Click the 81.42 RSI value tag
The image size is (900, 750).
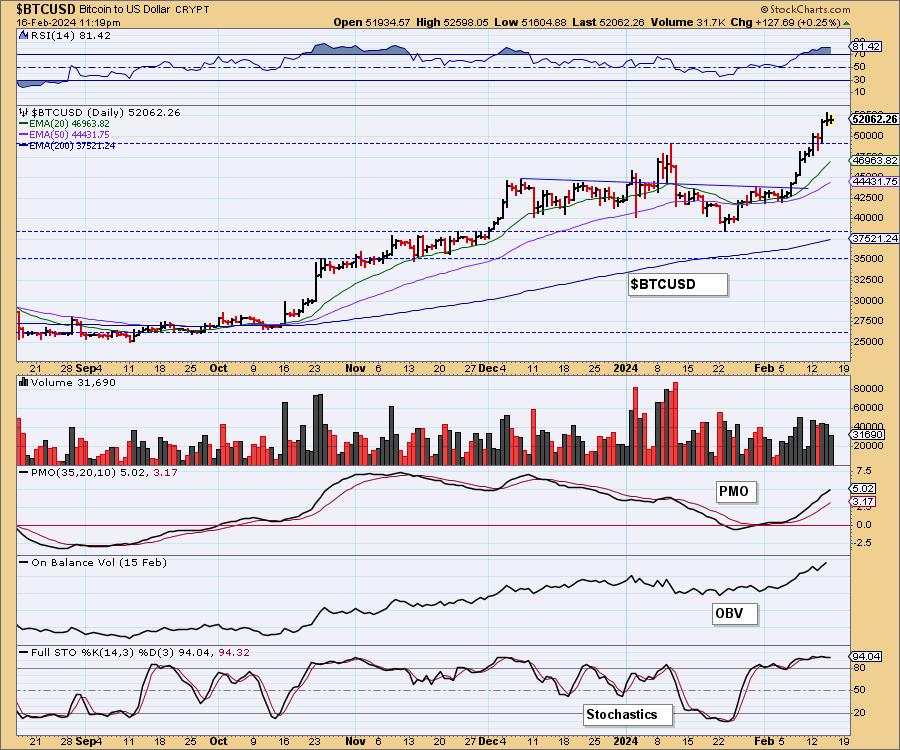[x=866, y=46]
